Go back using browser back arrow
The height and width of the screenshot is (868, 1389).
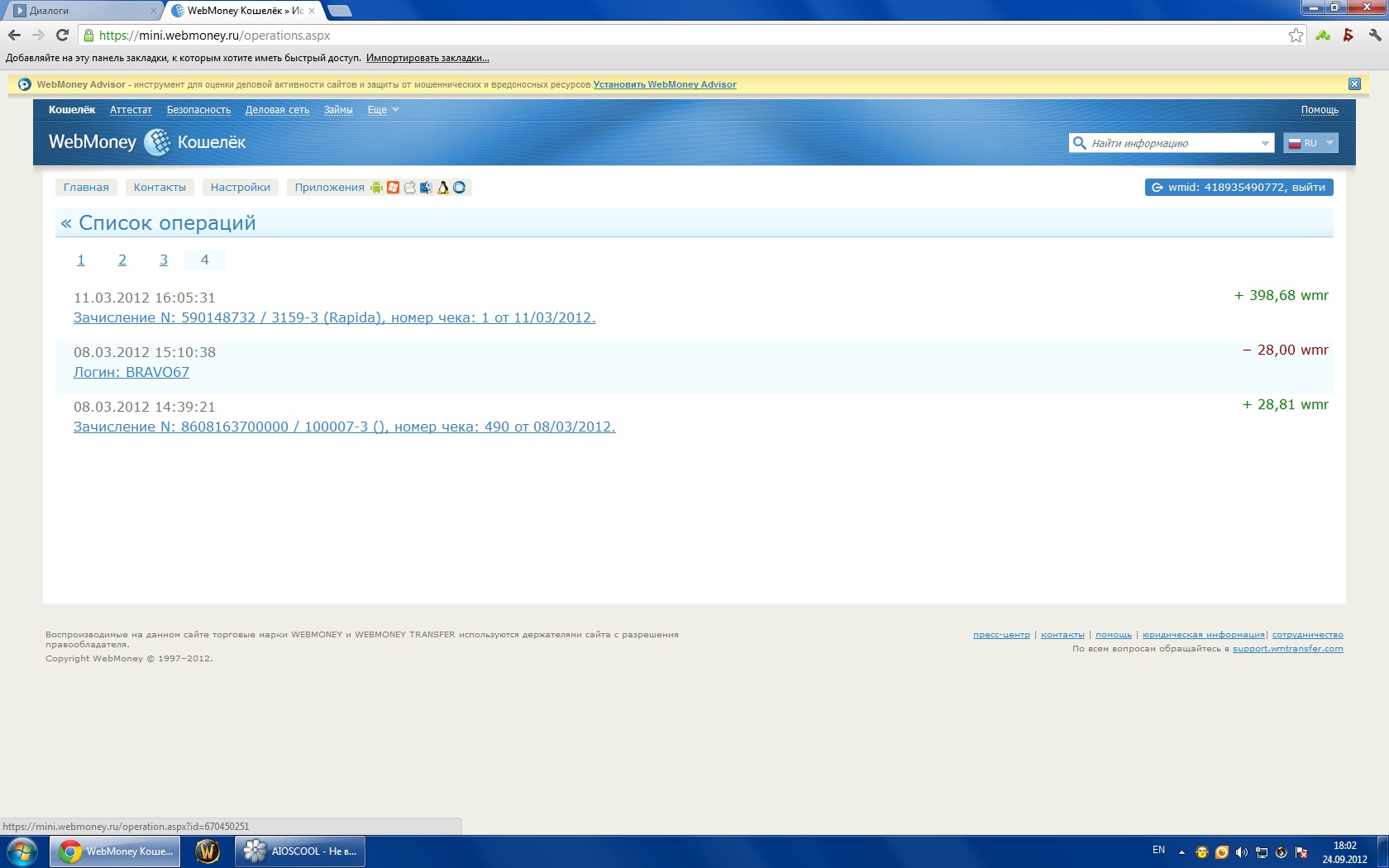click(x=14, y=35)
